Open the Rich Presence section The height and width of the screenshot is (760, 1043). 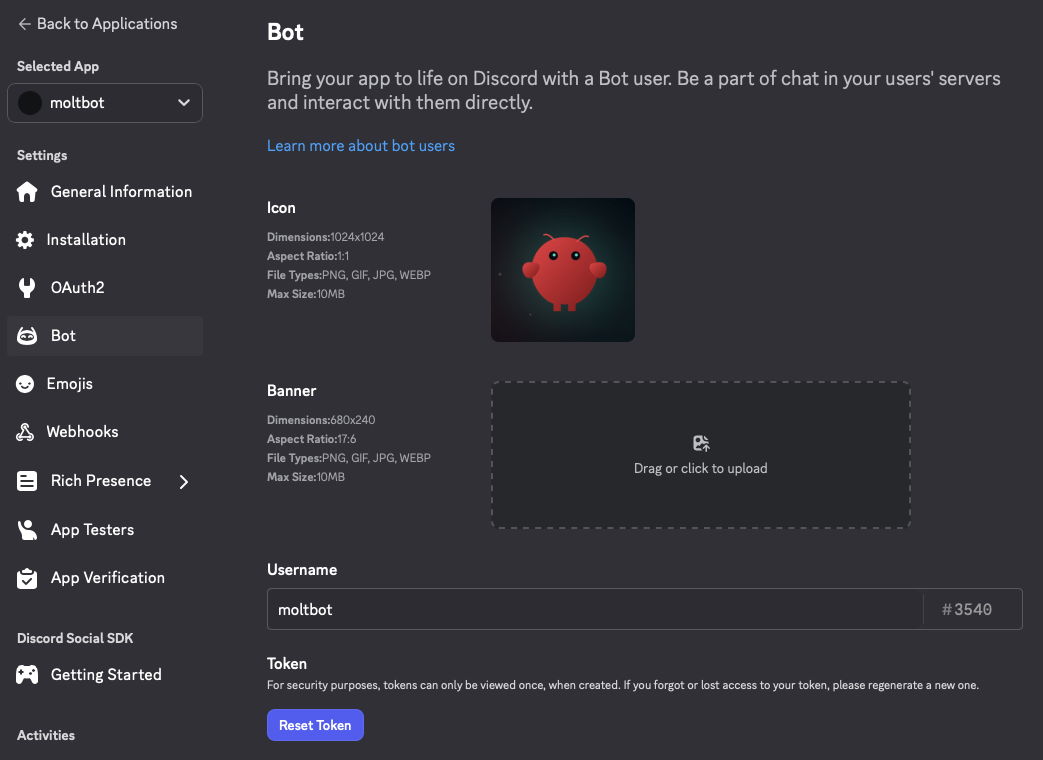pos(105,481)
